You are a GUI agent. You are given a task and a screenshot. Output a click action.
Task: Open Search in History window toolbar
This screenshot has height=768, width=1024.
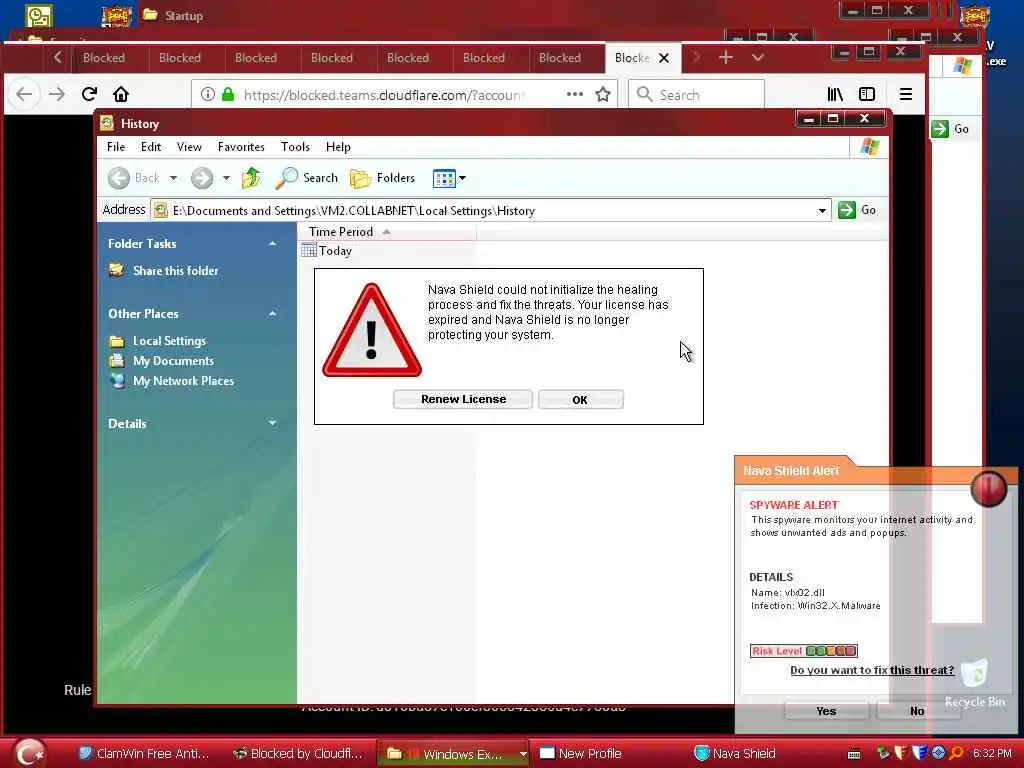(306, 178)
